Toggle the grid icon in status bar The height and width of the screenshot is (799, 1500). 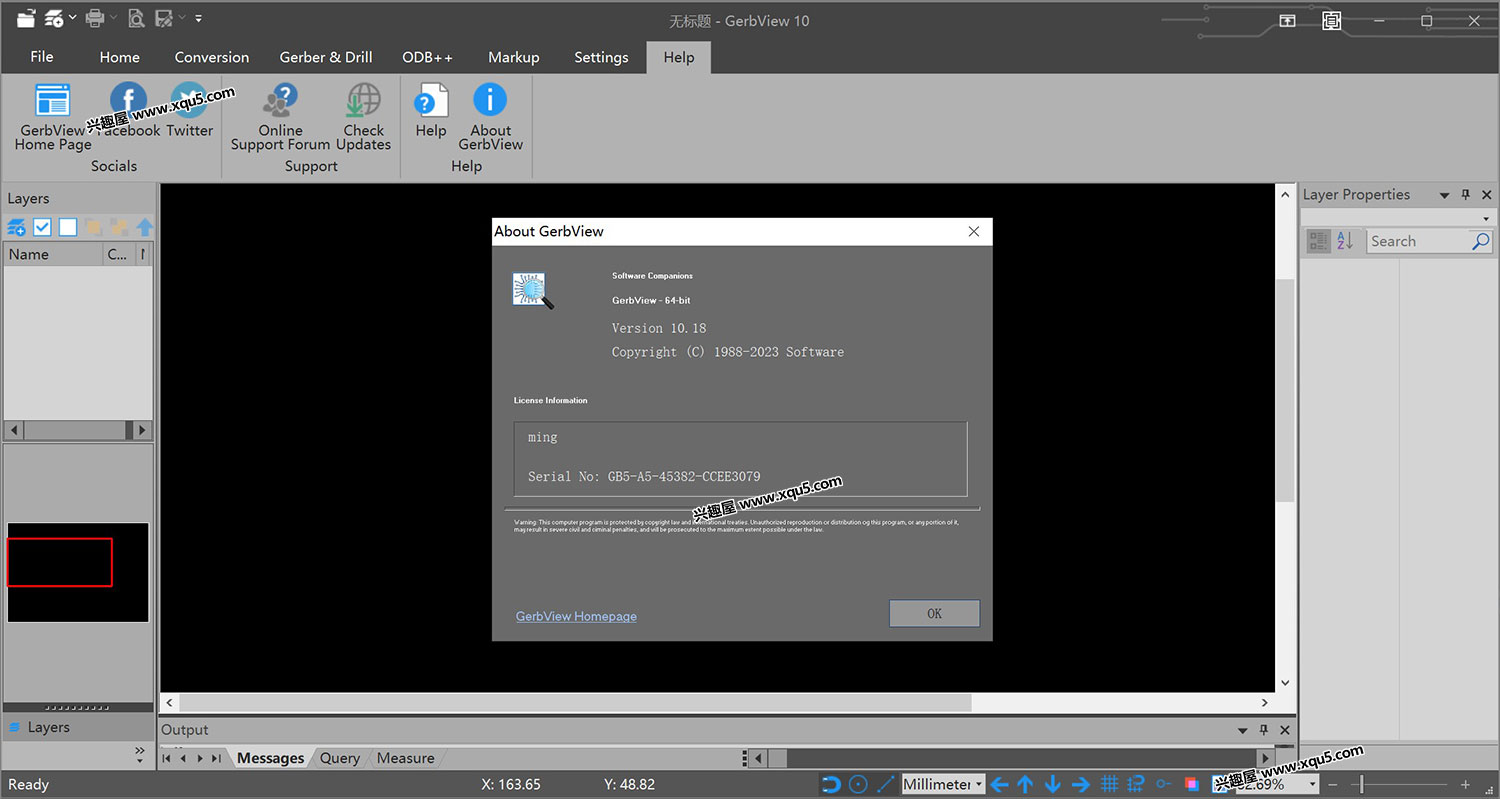point(1109,784)
